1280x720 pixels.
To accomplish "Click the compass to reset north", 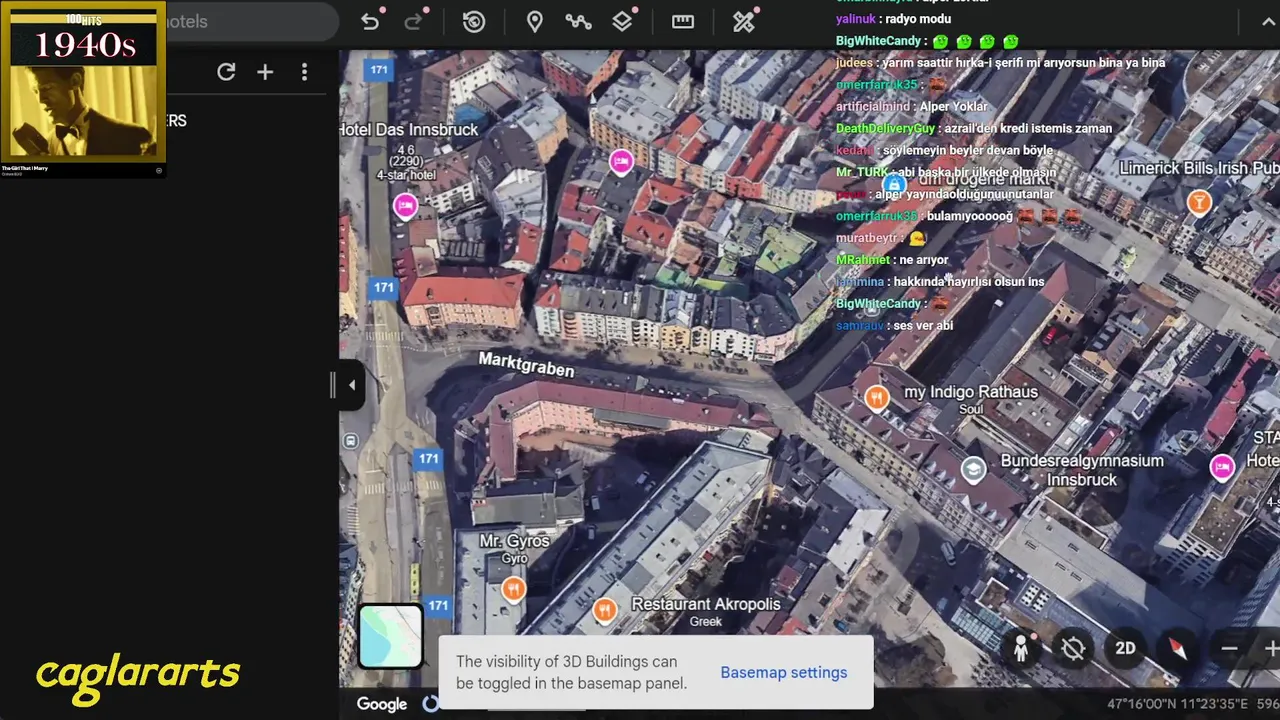I will [x=1178, y=648].
